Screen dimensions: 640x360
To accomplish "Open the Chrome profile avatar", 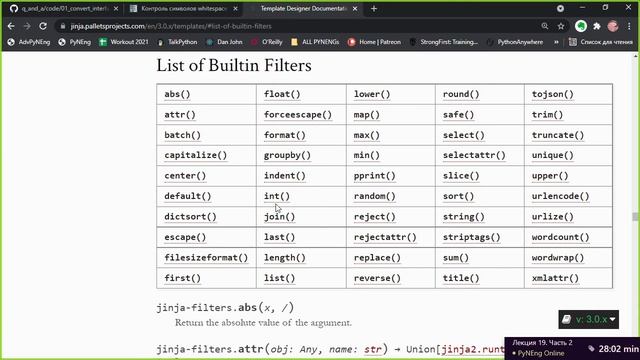I will (613, 26).
